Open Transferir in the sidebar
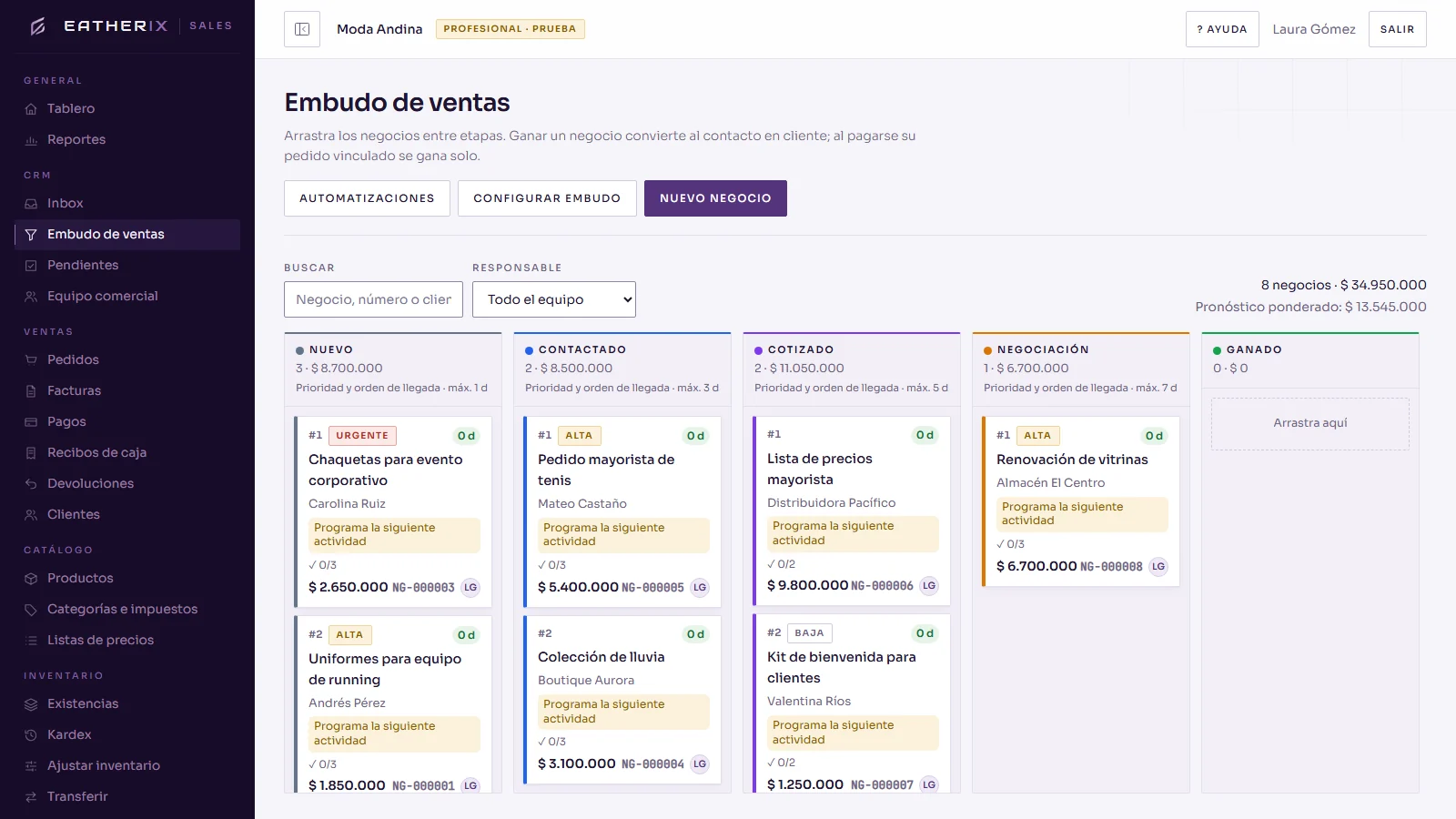Screen dimensions: 1456x819 (127, 797)
